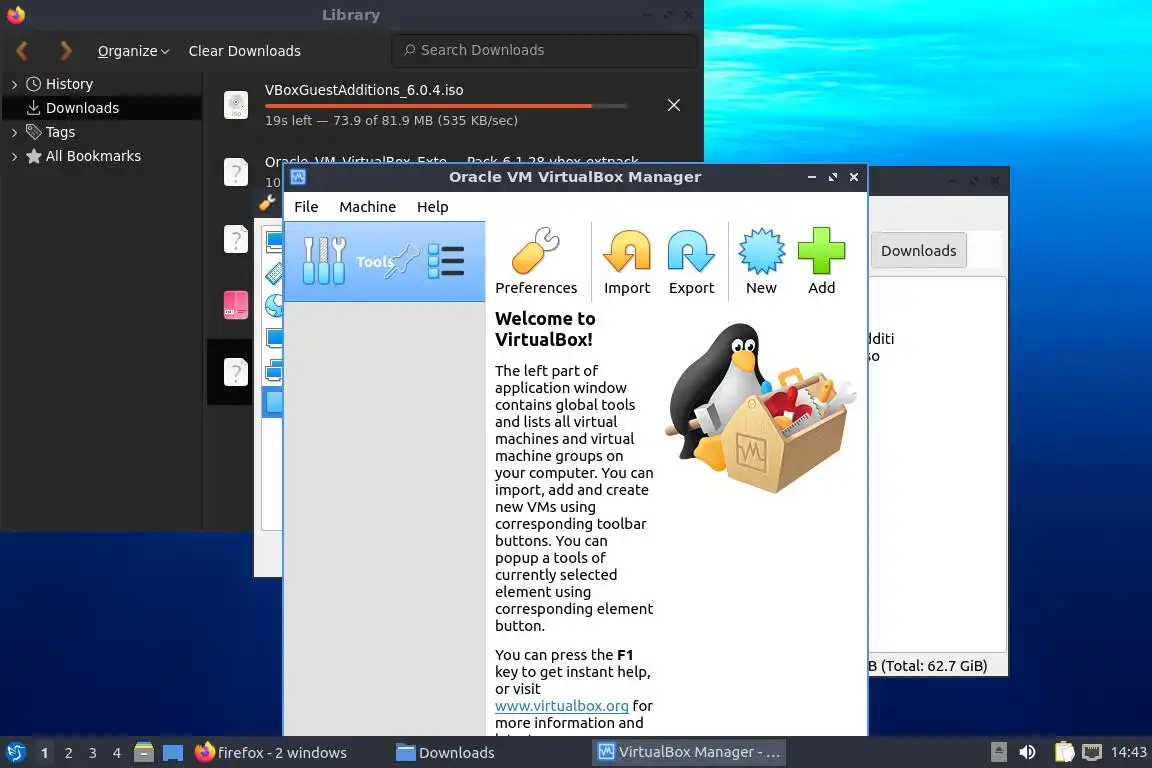
Task: Expand the History tree item
Action: tap(14, 85)
